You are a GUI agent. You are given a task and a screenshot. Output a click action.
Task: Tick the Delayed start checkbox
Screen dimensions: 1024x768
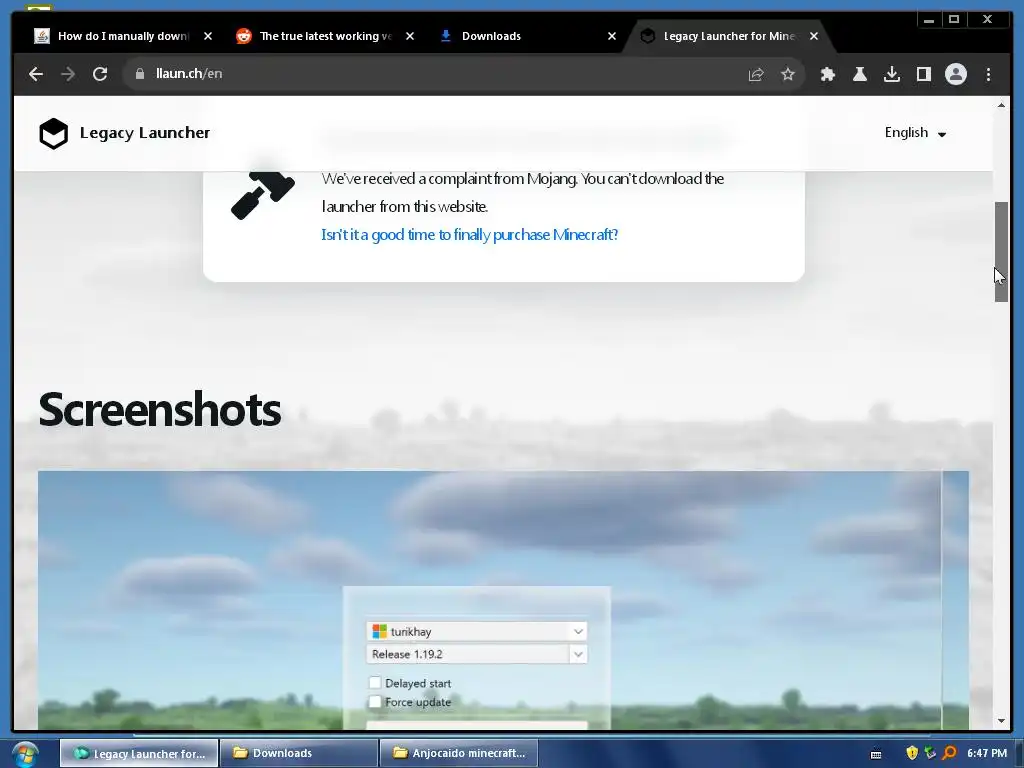pos(375,683)
